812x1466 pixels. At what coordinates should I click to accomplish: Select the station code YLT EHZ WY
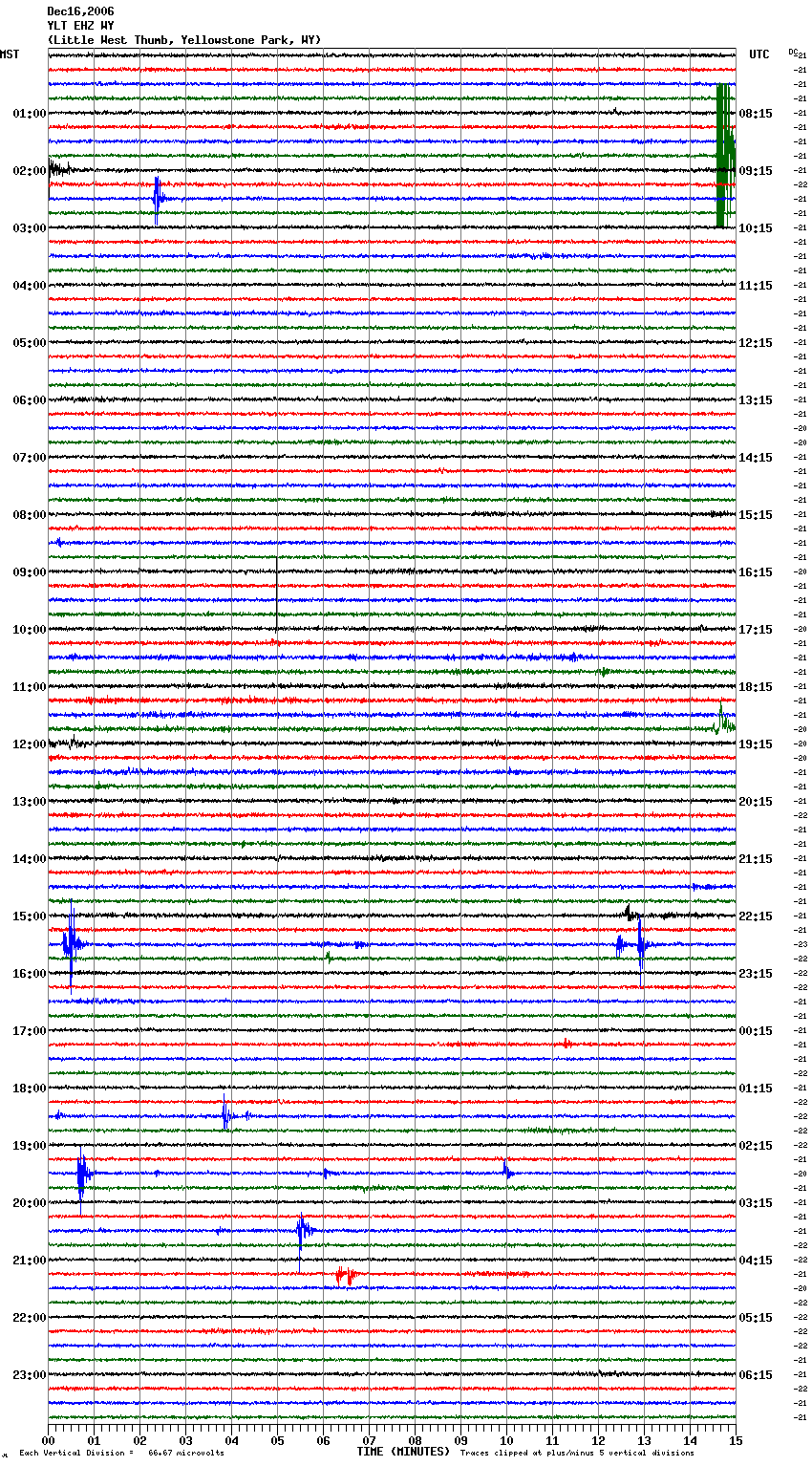point(80,26)
